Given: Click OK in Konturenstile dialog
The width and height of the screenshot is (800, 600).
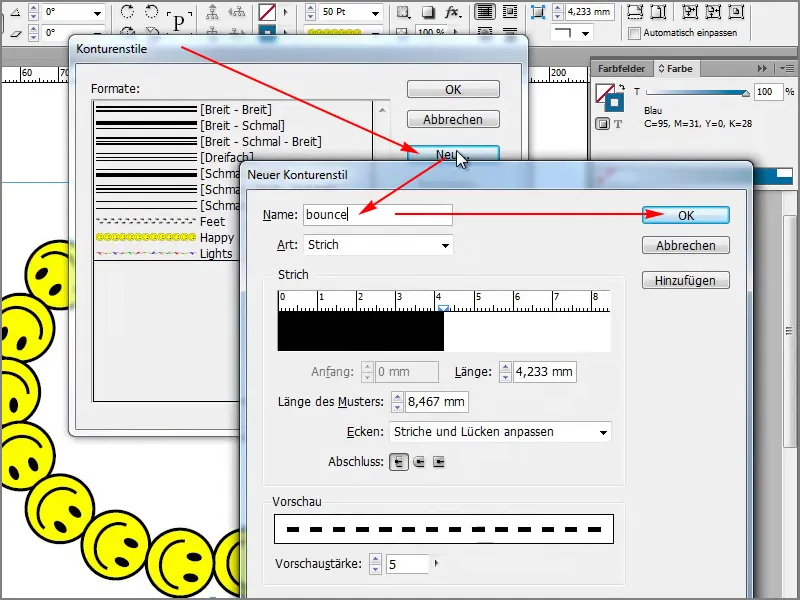Looking at the screenshot, I should tap(453, 89).
